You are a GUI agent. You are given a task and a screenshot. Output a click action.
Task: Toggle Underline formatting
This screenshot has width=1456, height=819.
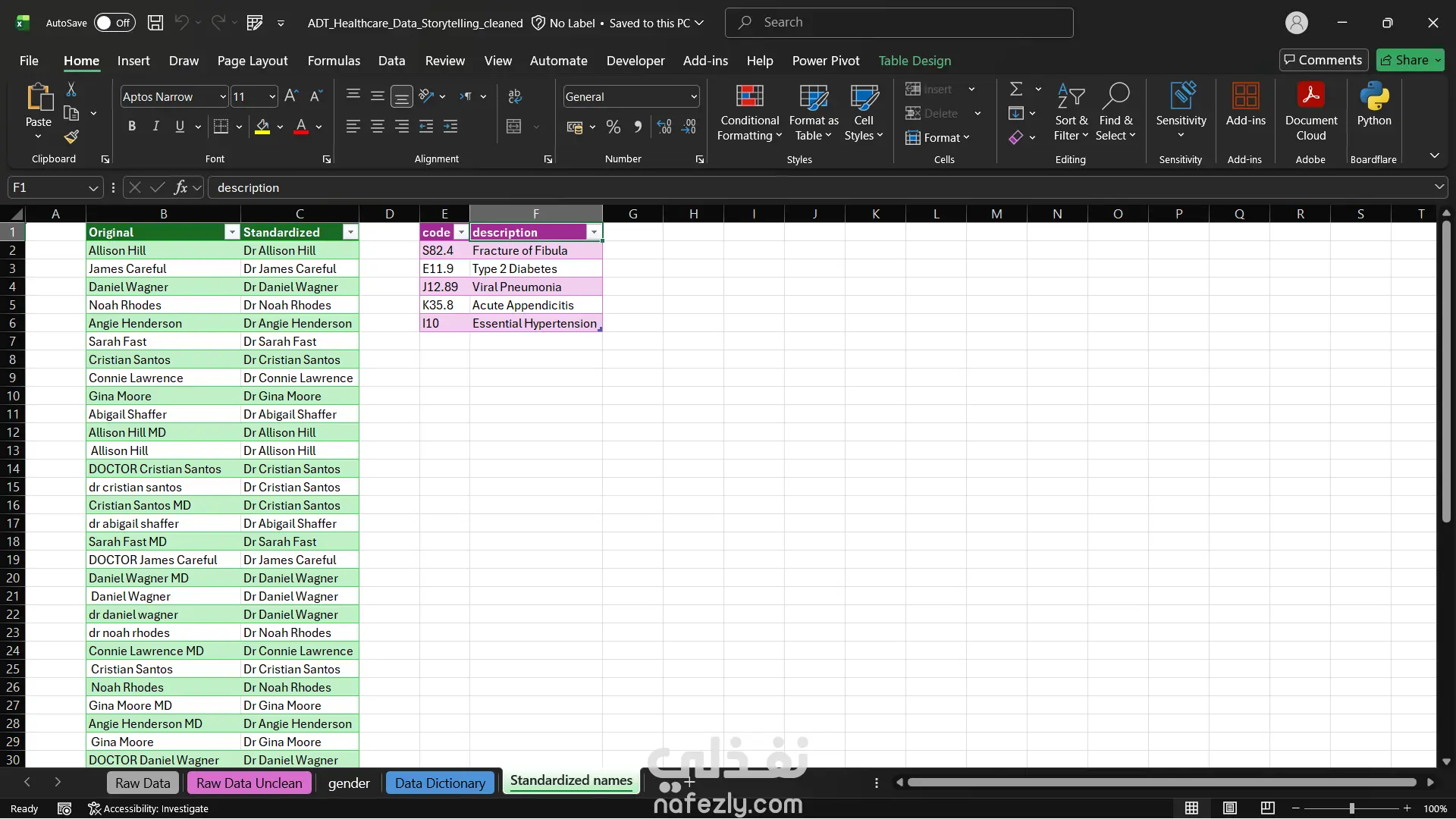[180, 127]
